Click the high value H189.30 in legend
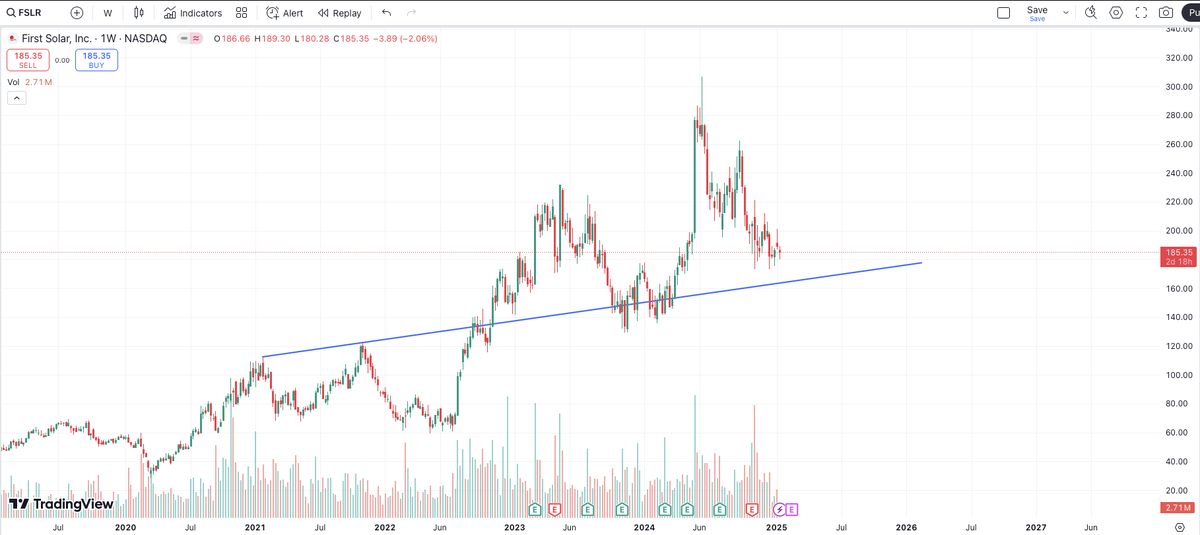 [272, 38]
